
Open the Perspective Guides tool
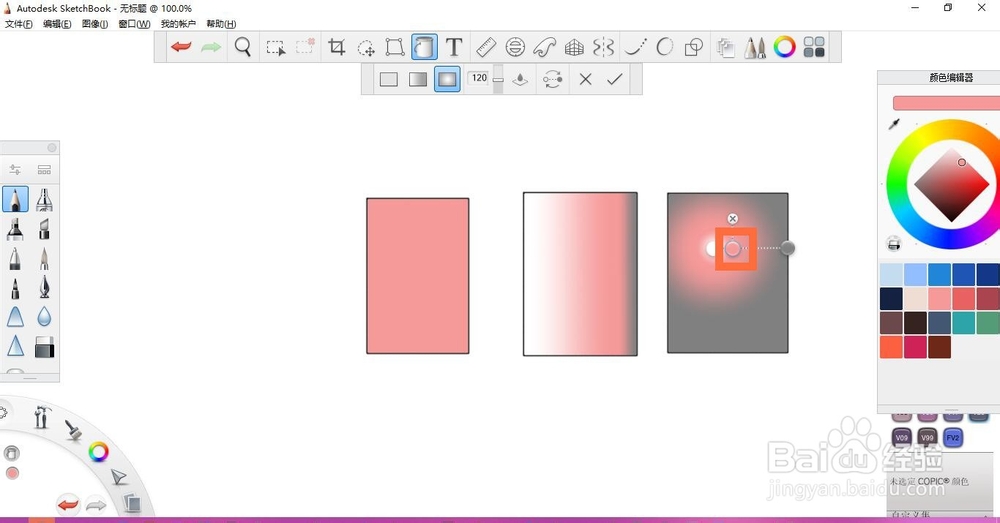(574, 47)
